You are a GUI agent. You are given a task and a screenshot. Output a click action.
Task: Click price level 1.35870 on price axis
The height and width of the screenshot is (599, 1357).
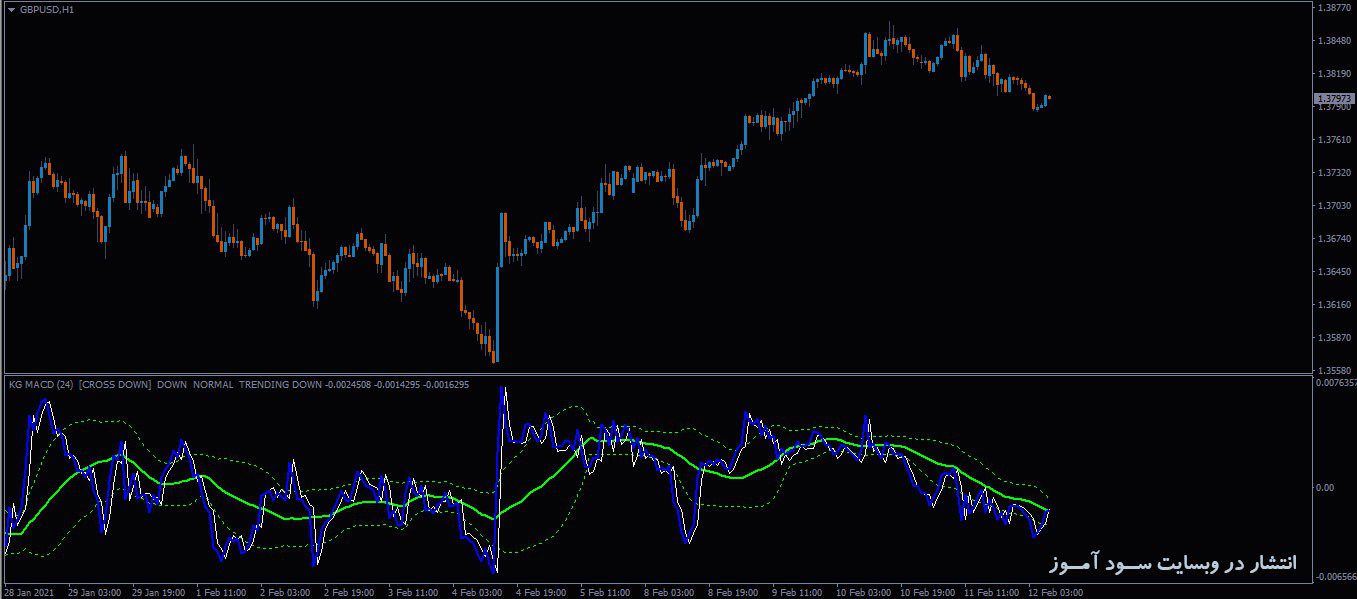pos(1336,338)
